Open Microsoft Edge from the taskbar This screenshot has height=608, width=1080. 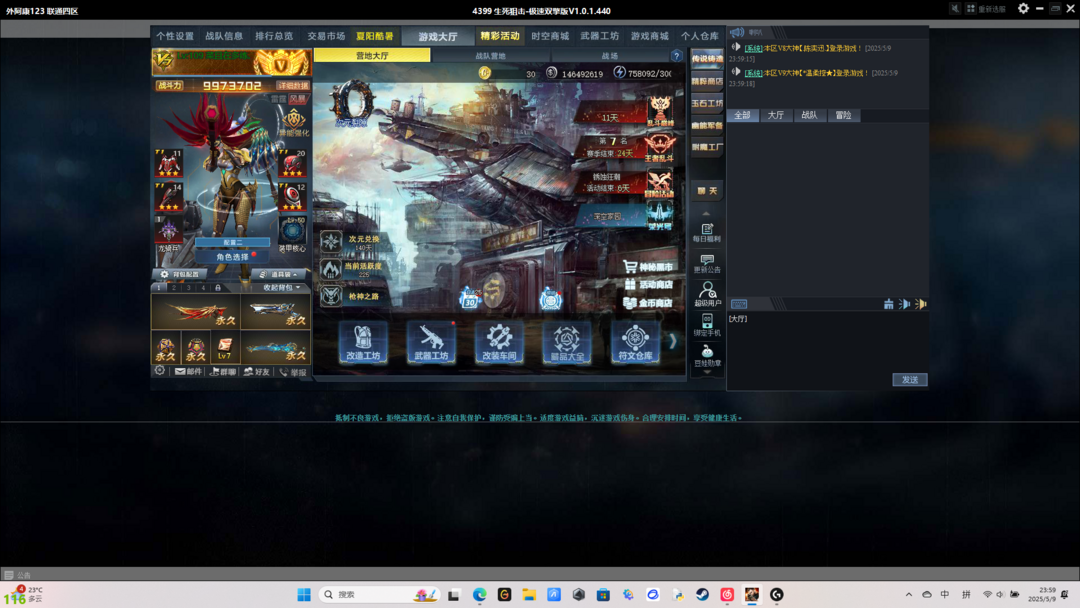479,594
